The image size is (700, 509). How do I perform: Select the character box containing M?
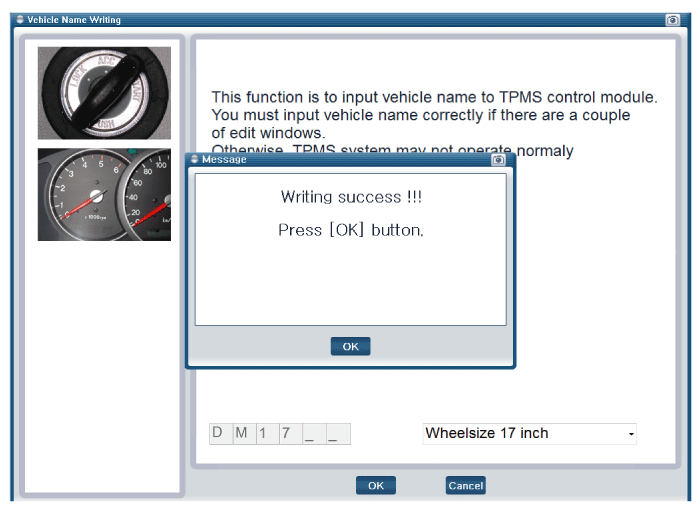tap(243, 433)
